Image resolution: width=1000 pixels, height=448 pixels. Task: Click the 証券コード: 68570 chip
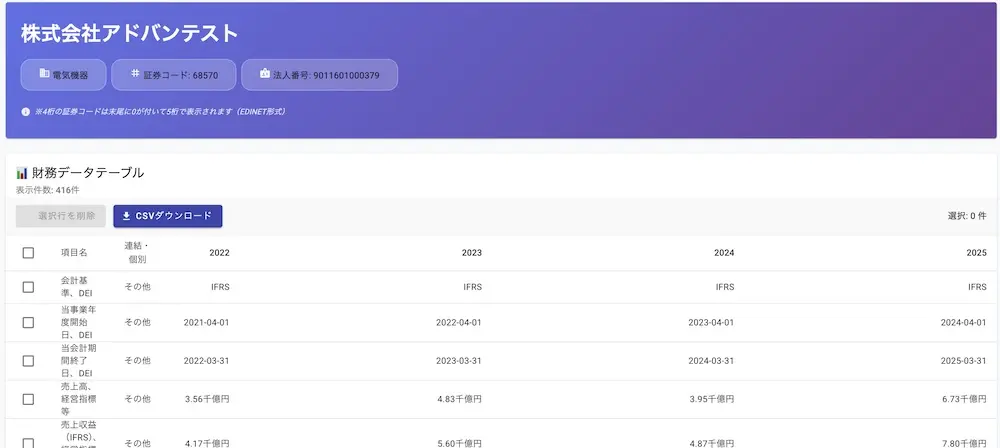[174, 75]
